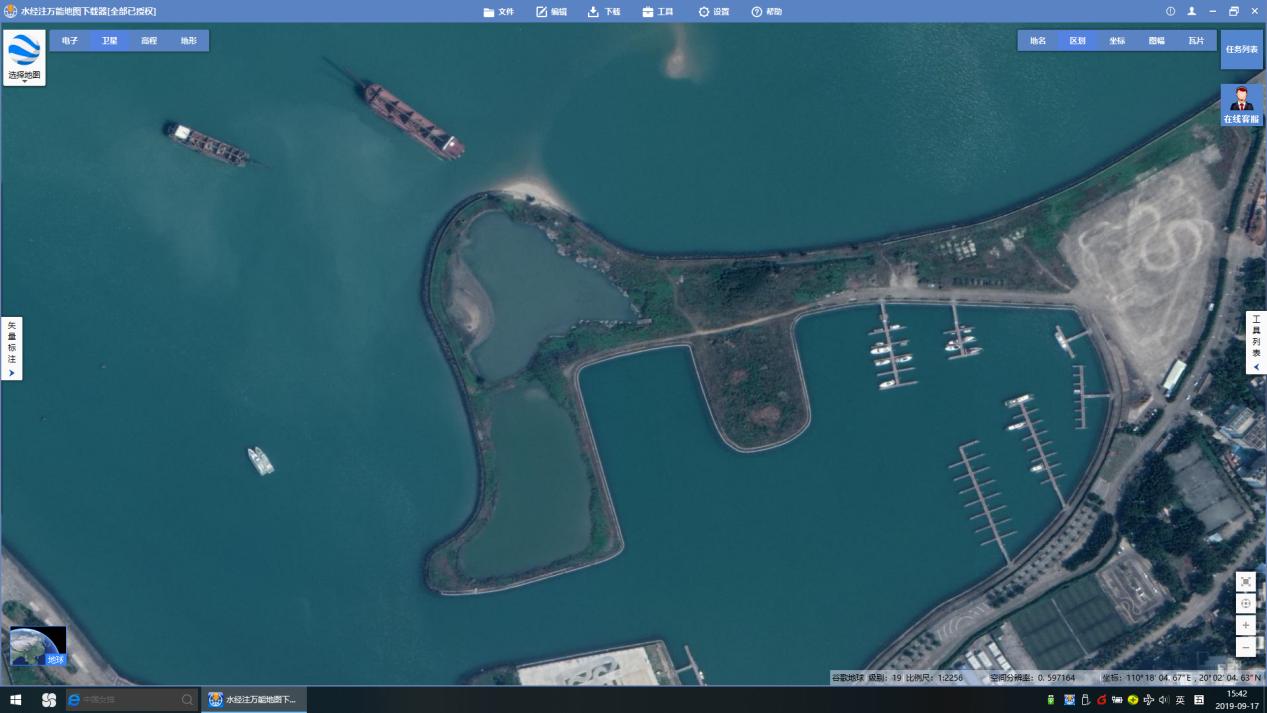This screenshot has width=1267, height=713.
Task: Click the user account icon
Action: (x=1191, y=11)
